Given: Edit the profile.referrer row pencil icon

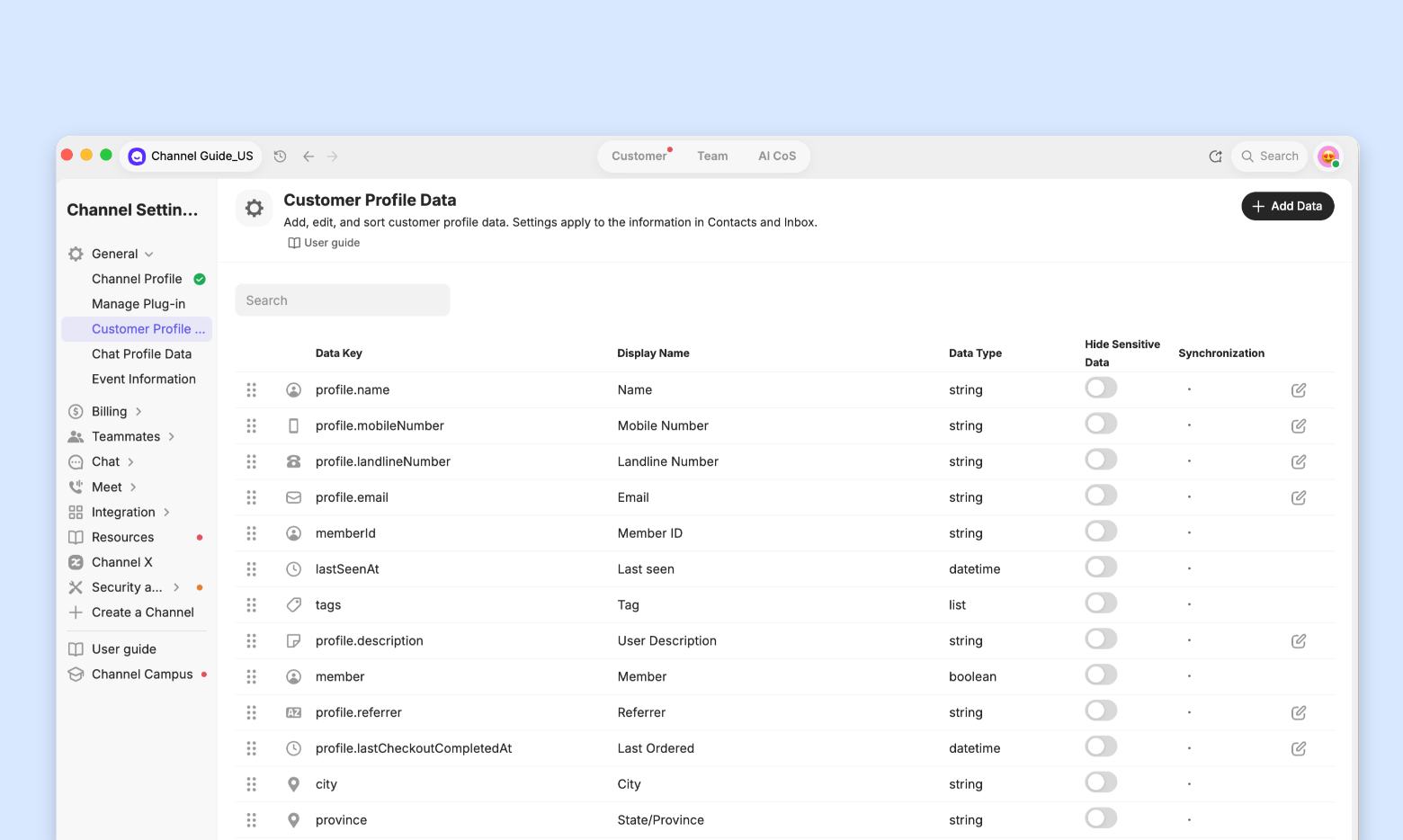Looking at the screenshot, I should tap(1299, 712).
